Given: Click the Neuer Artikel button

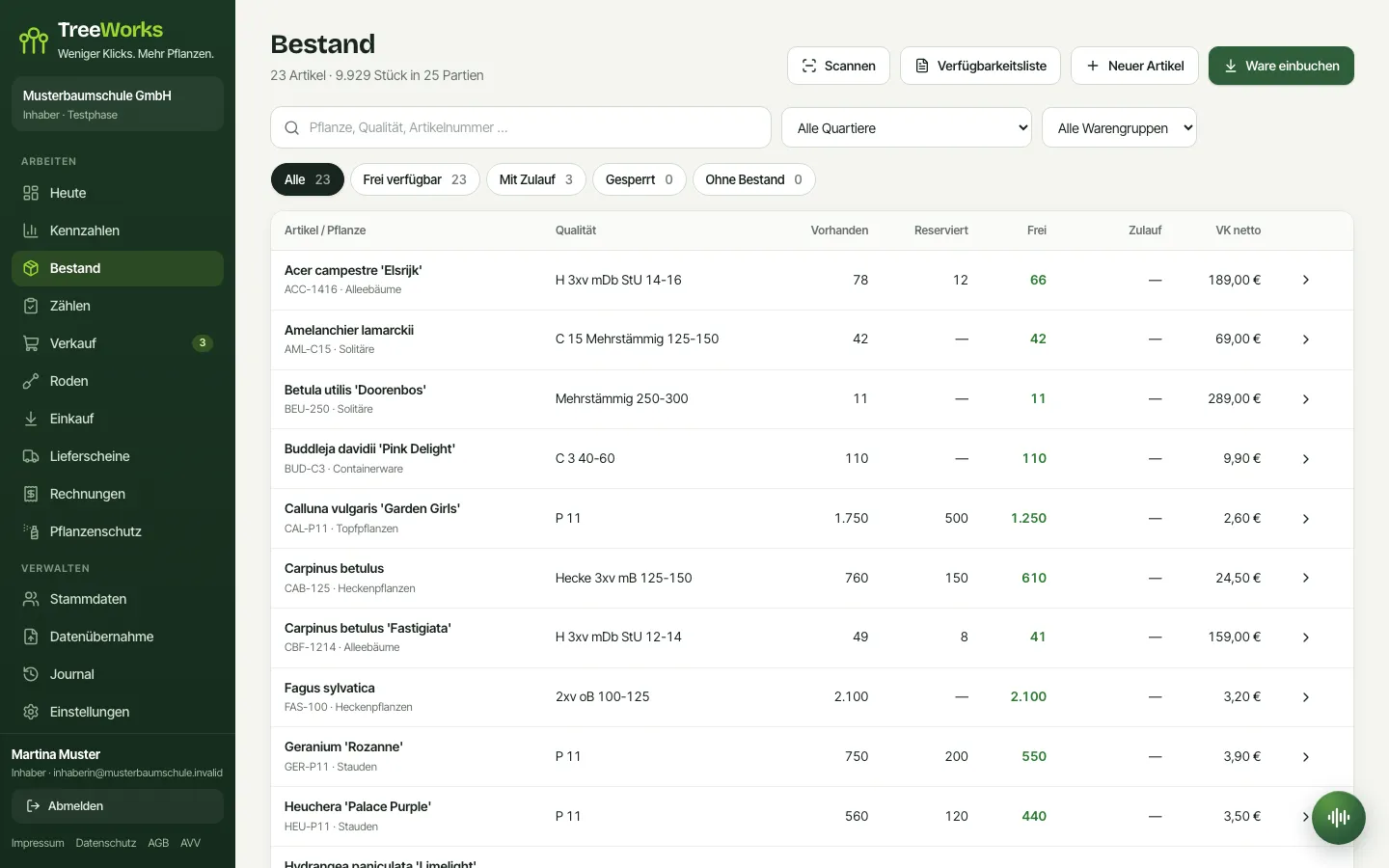Looking at the screenshot, I should (1134, 66).
